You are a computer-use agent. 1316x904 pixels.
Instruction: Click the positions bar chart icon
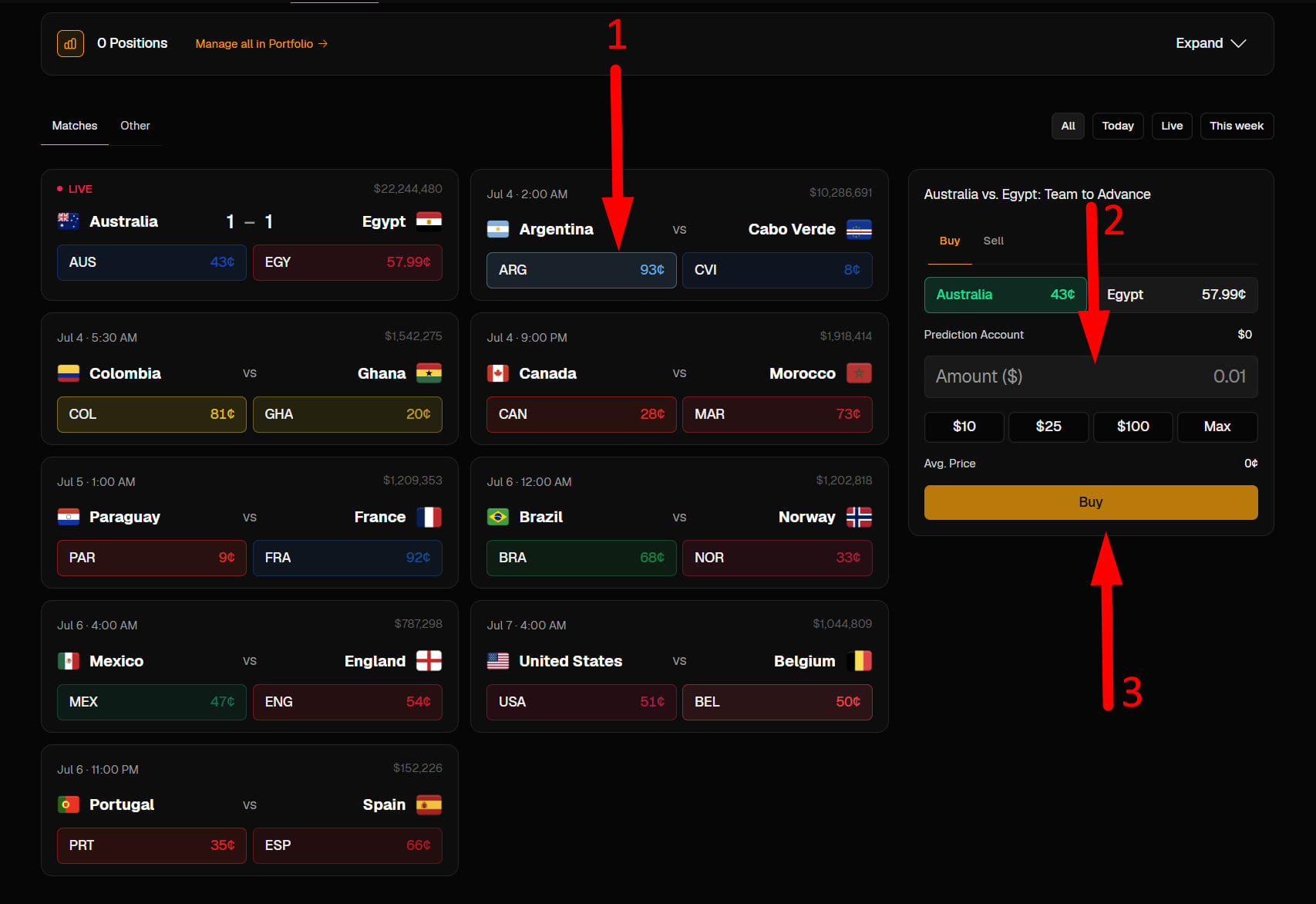pyautogui.click(x=70, y=44)
